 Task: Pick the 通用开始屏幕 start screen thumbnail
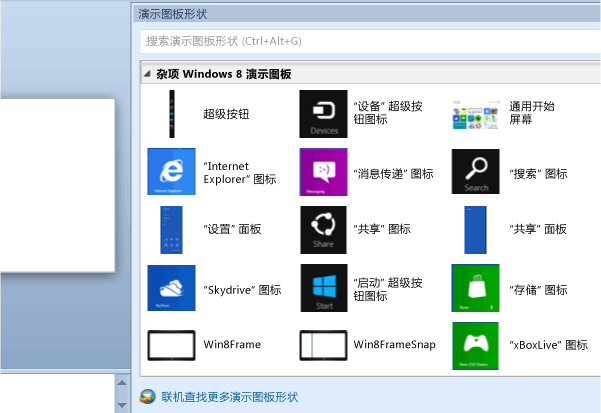[x=475, y=115]
